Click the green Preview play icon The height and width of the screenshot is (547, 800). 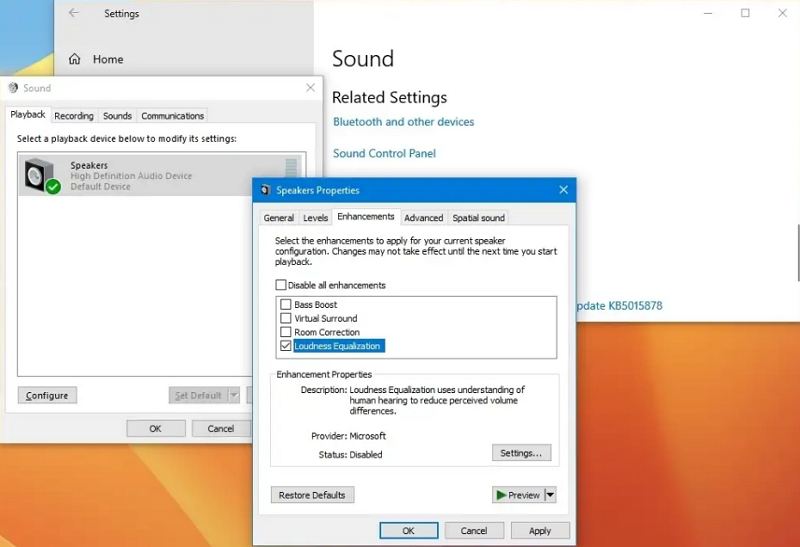[501, 495]
